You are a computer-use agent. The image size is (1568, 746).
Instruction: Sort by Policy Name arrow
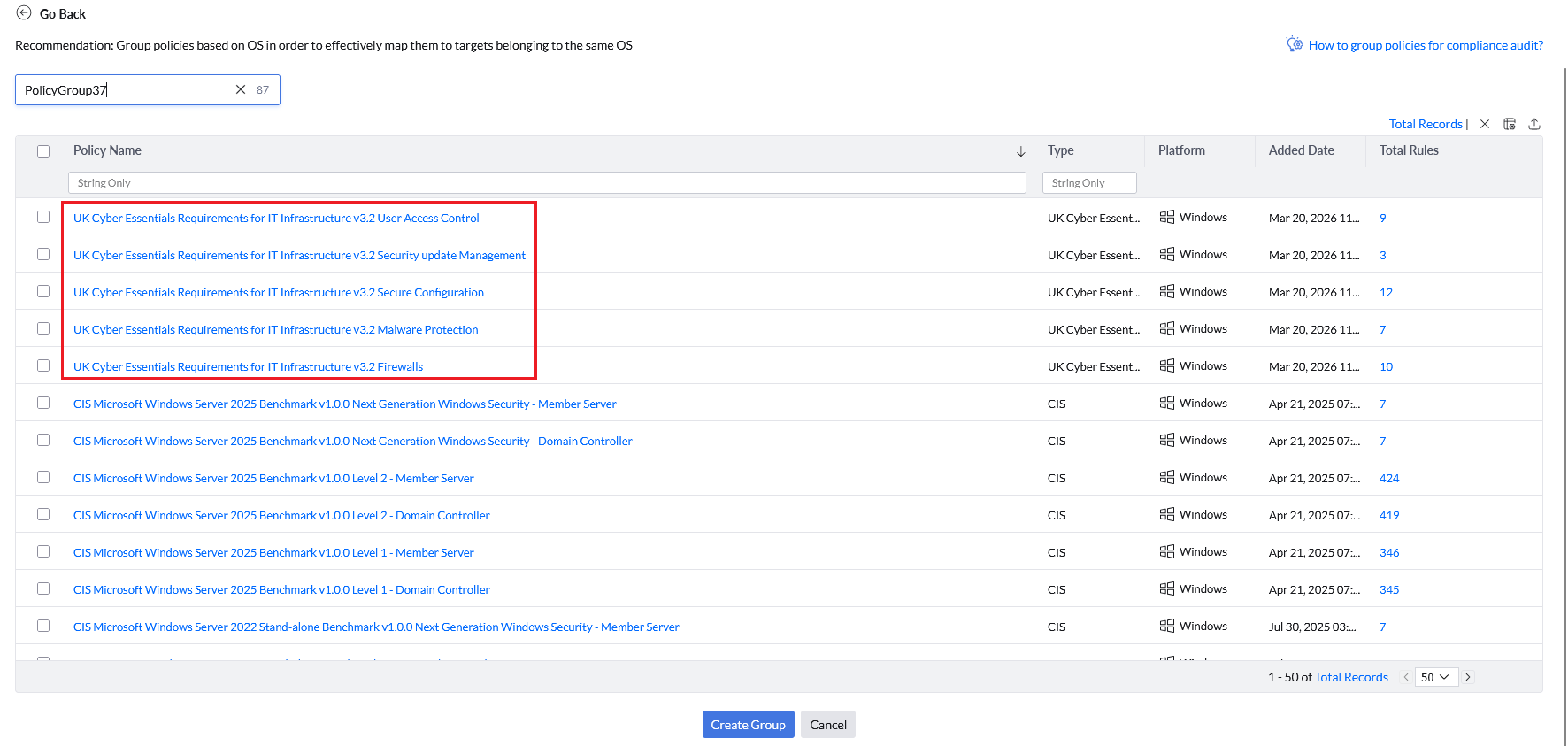pos(1020,151)
